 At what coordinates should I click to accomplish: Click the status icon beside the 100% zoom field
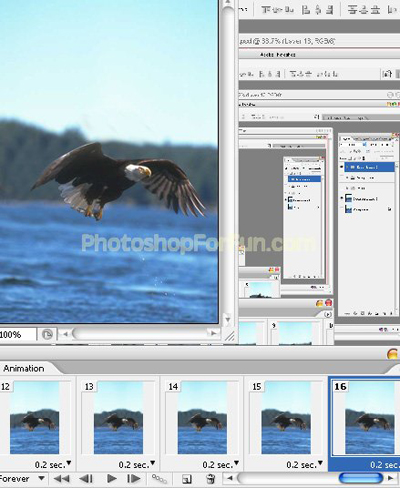click(47, 334)
